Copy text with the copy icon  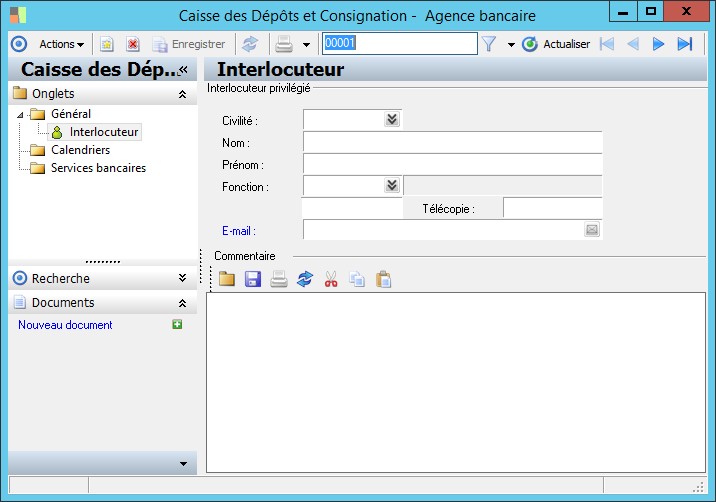(x=357, y=279)
